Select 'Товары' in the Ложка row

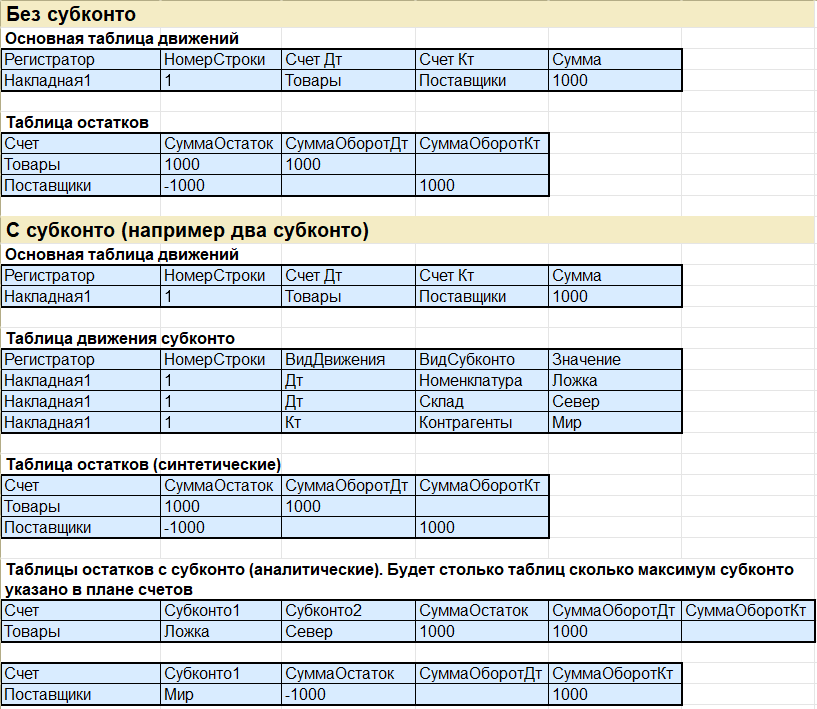pyautogui.click(x=81, y=631)
